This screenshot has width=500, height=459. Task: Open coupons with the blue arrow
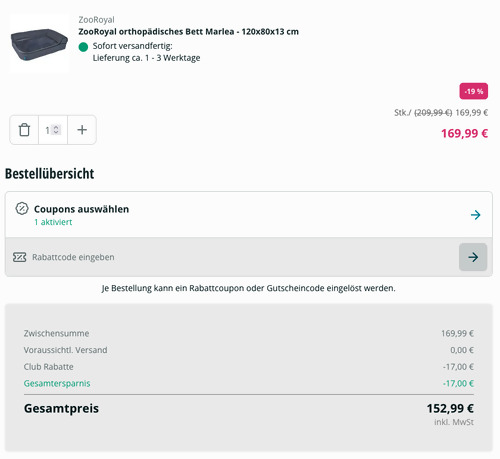476,215
